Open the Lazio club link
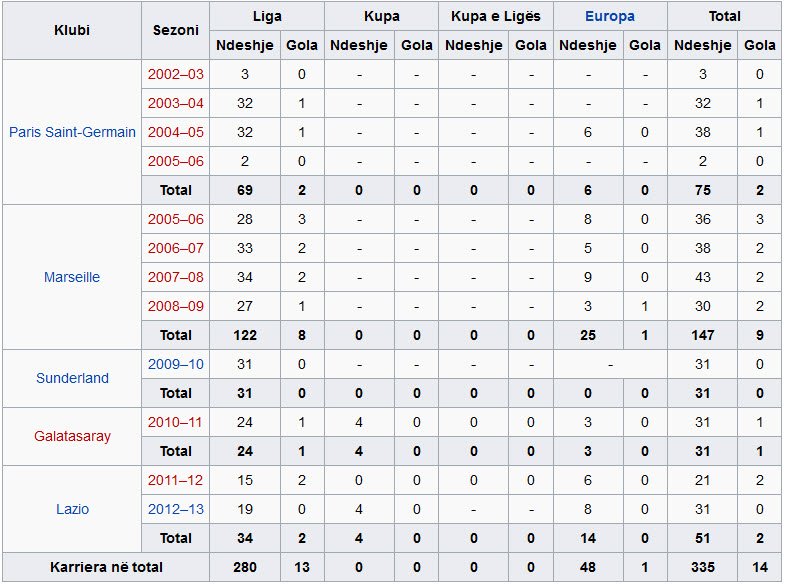Screen dimensions: 788x586 coord(72,509)
